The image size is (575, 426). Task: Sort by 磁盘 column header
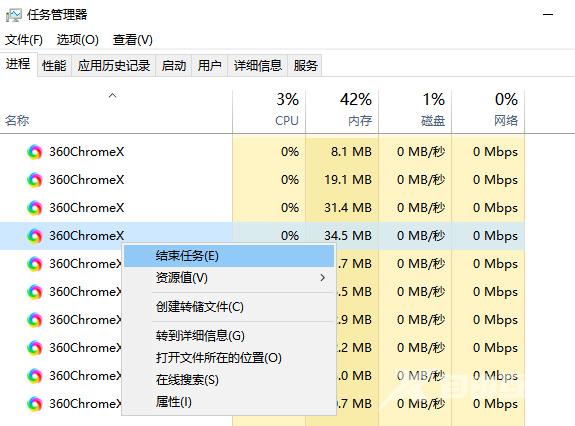click(x=415, y=111)
